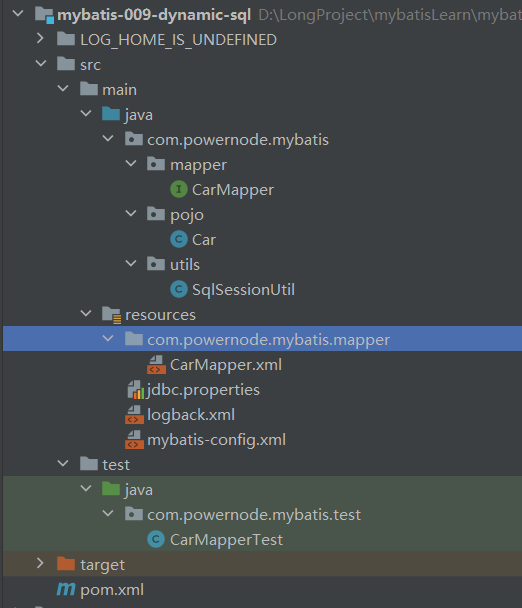The image size is (522, 608).
Task: Select the LOG_HOME_IS_UNDEFINED folder name
Action: [178, 40]
